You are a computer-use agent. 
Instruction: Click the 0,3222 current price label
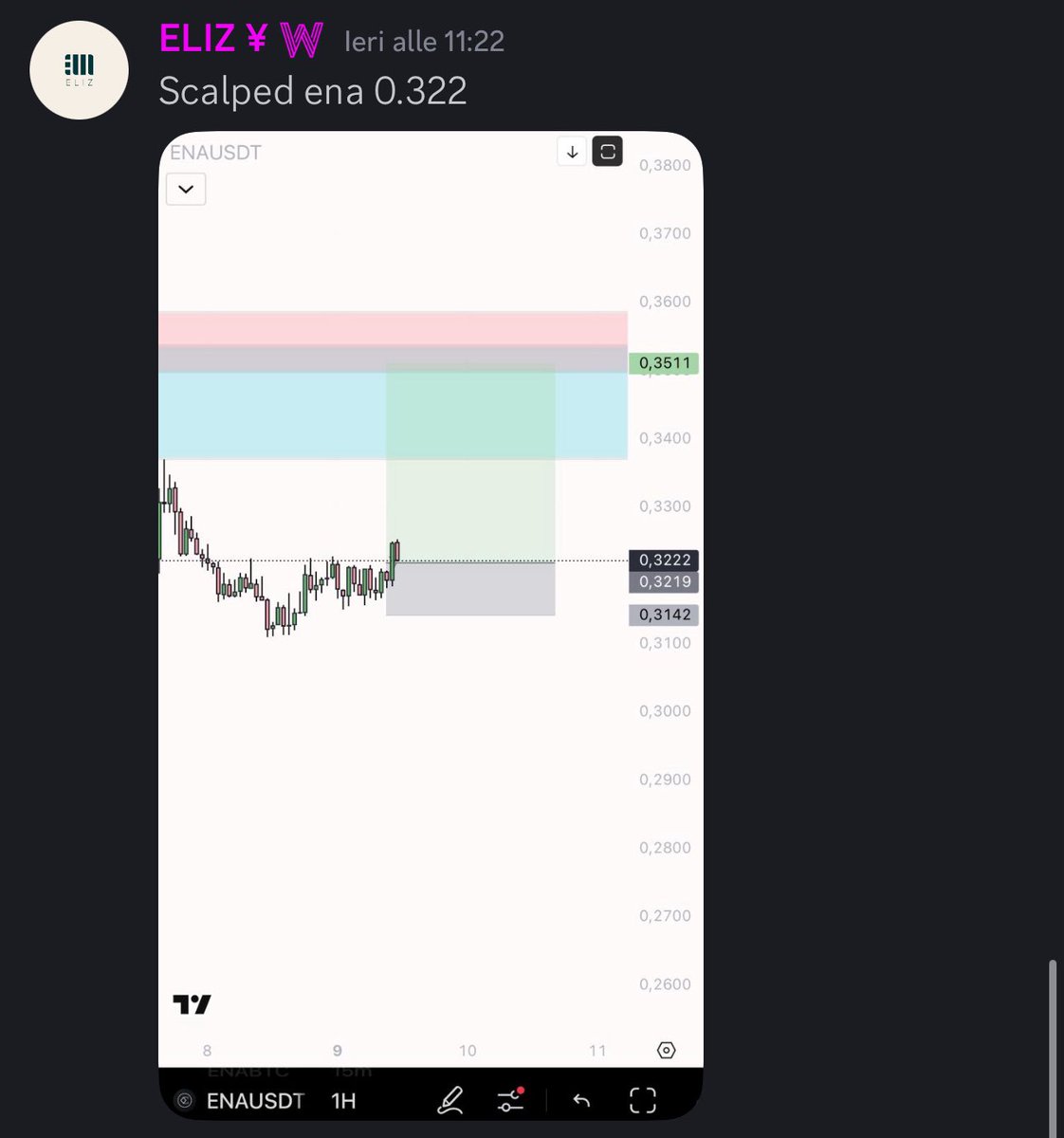coord(664,560)
